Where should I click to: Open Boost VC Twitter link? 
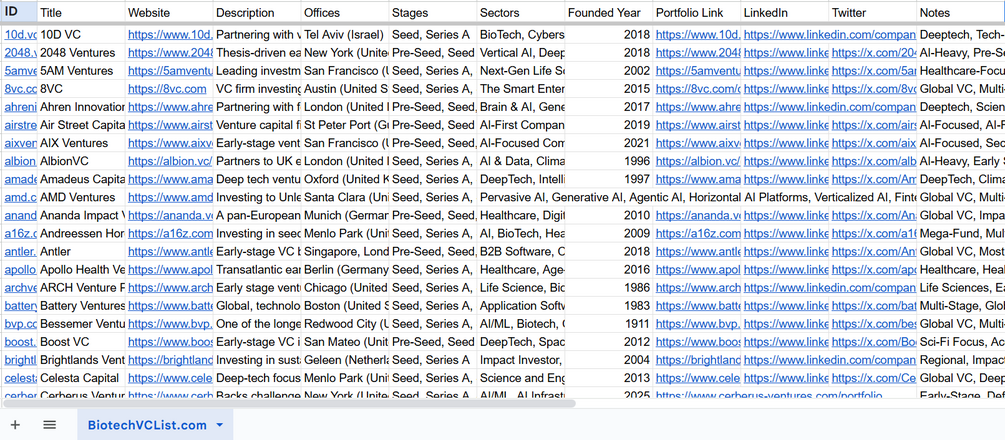point(874,342)
